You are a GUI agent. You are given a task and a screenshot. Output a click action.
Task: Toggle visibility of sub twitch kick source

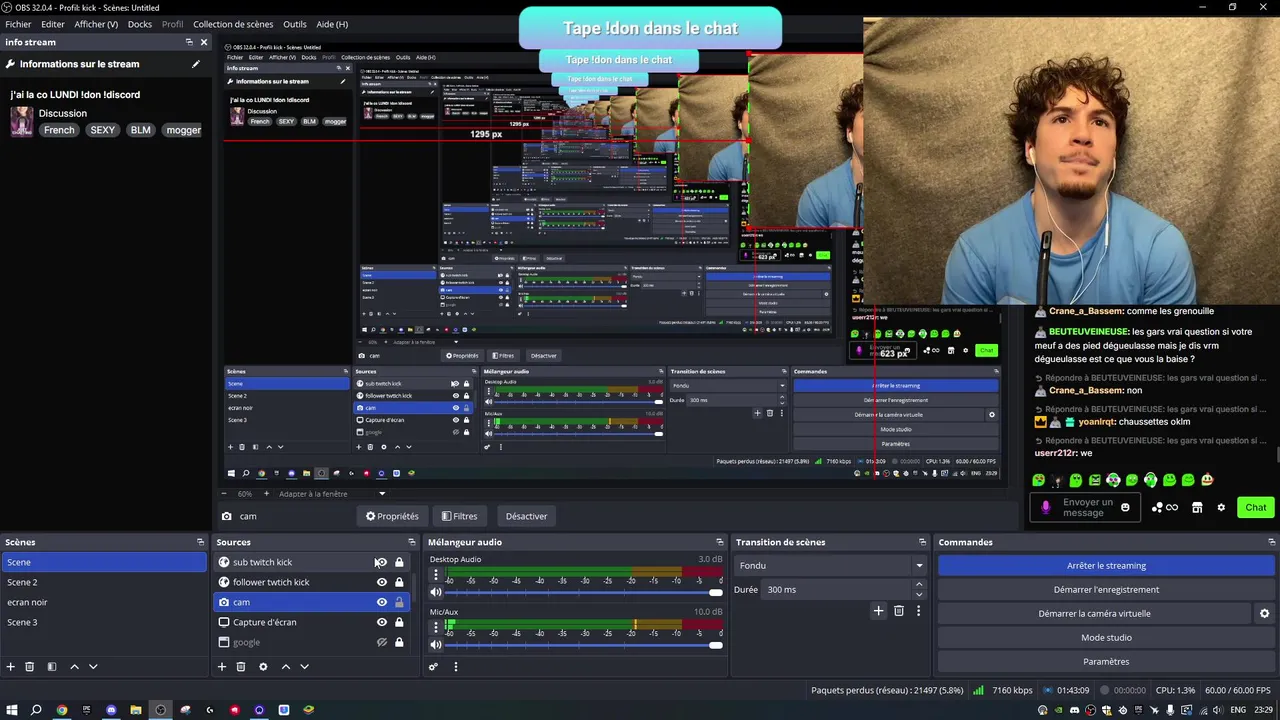(x=381, y=562)
